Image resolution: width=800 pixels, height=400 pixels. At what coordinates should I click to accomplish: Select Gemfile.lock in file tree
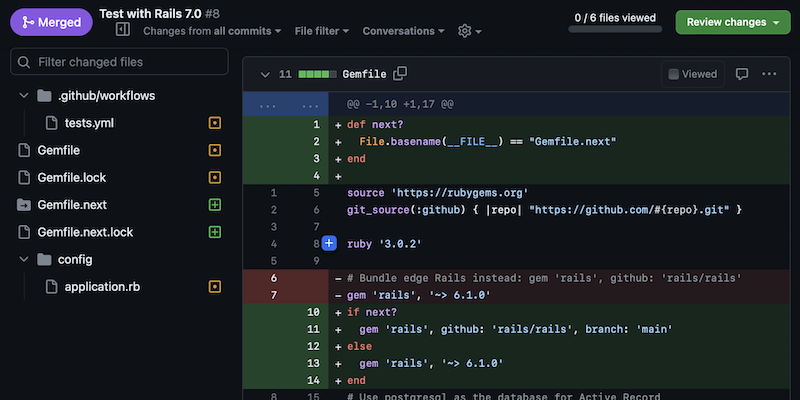tap(72, 178)
